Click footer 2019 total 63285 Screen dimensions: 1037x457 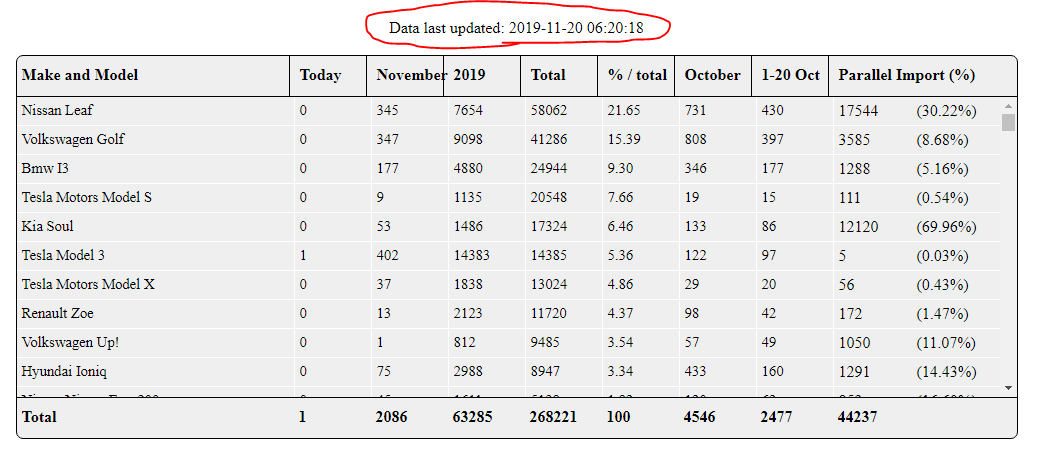pyautogui.click(x=472, y=417)
